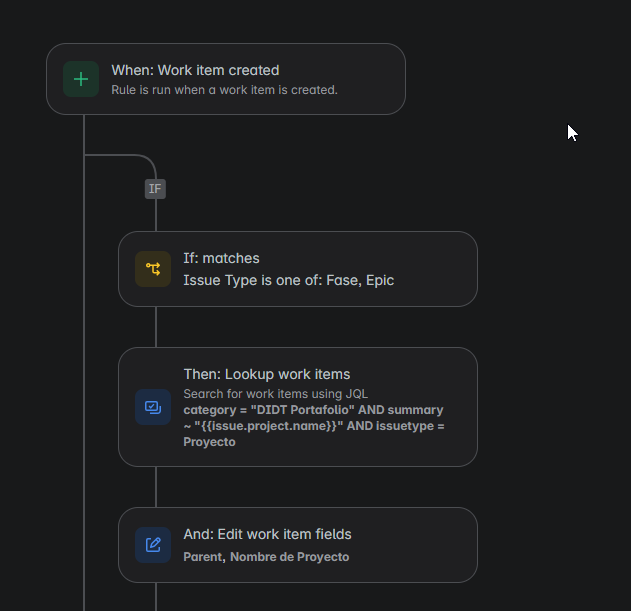Click the JQL query text in the Lookup card

tap(314, 426)
